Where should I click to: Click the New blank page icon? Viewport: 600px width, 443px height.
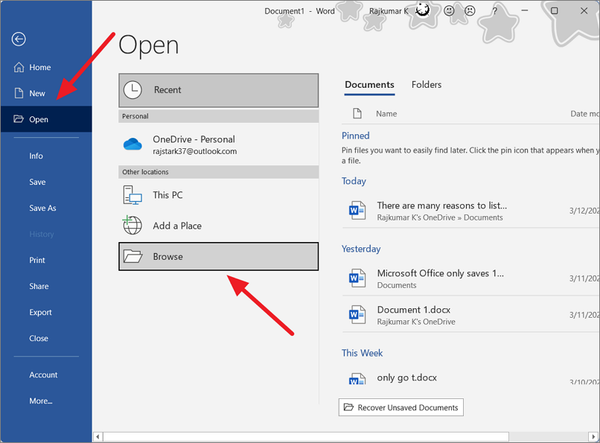(19, 93)
